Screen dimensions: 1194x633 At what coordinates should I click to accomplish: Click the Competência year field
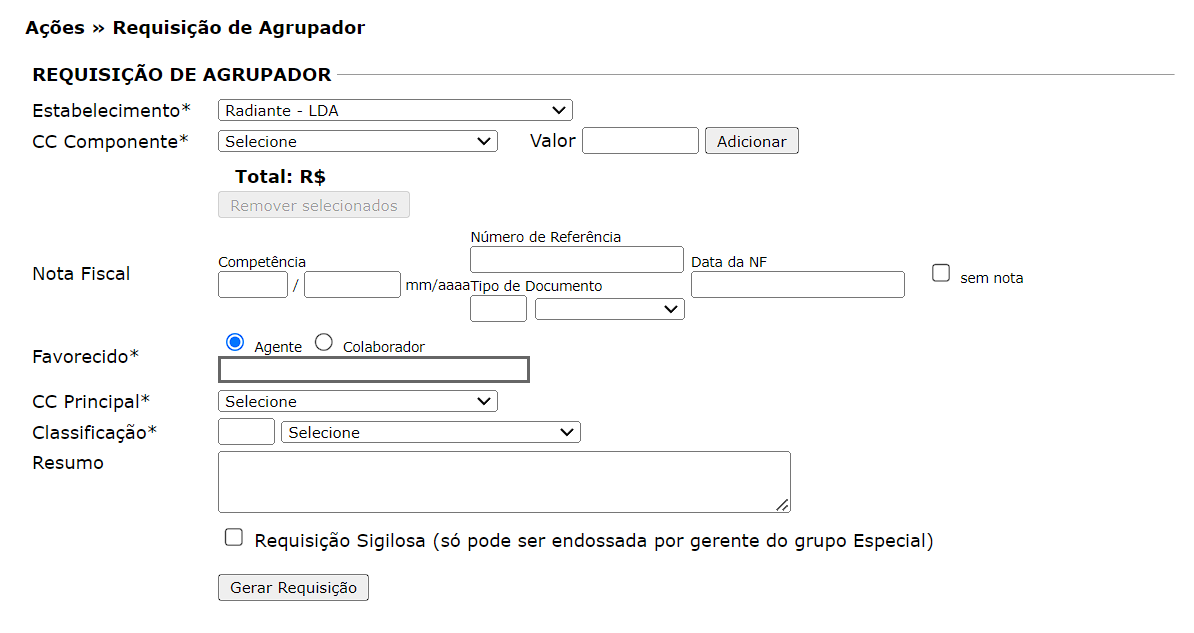352,285
